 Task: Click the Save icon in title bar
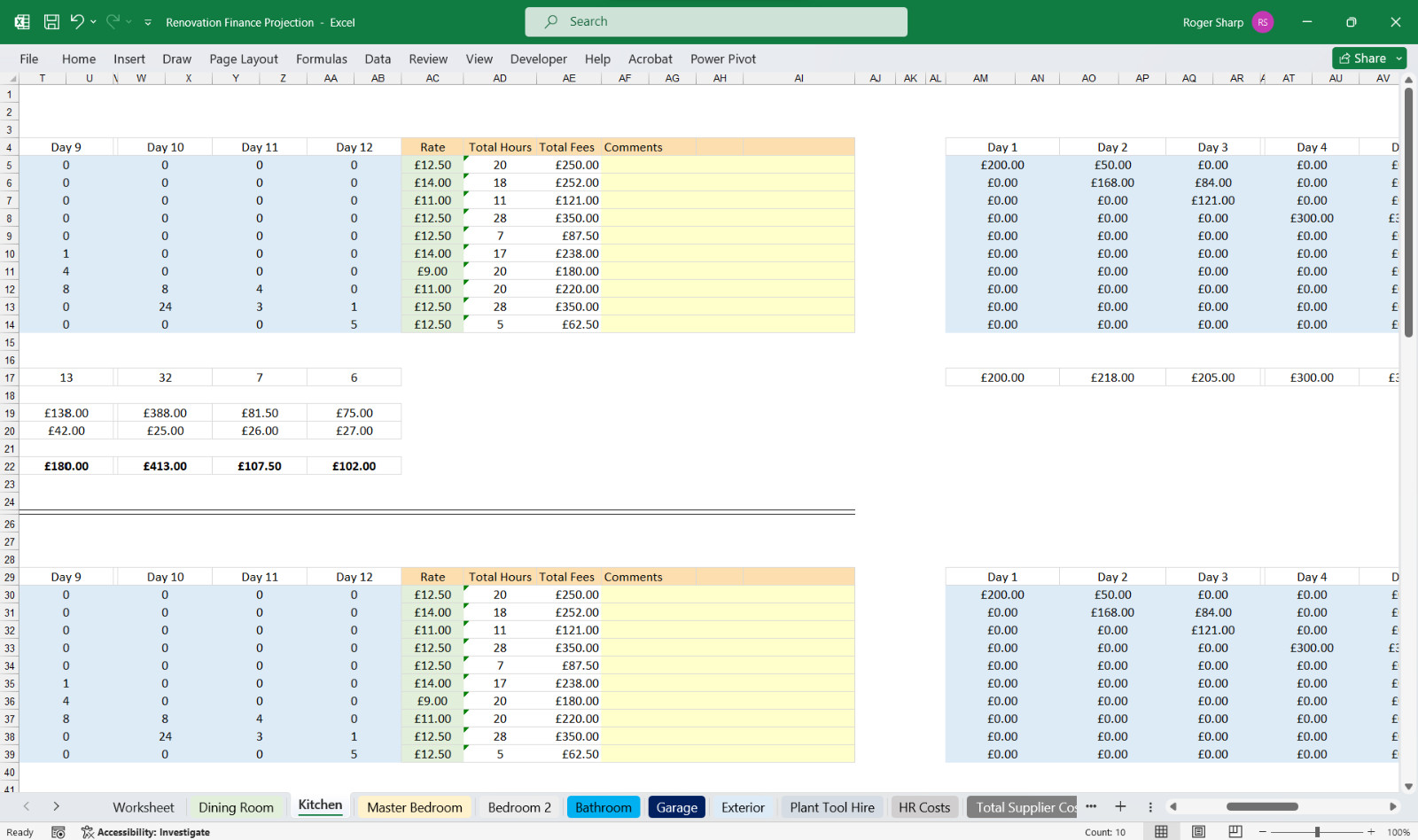click(x=51, y=22)
